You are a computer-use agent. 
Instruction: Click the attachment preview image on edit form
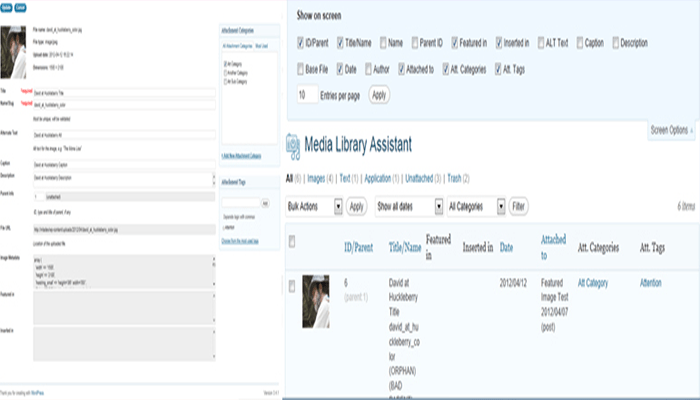pyautogui.click(x=13, y=52)
